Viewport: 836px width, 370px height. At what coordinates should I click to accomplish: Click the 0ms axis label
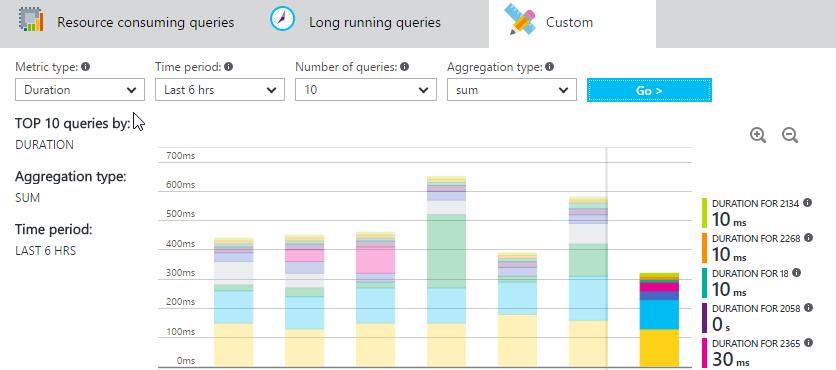pos(185,360)
